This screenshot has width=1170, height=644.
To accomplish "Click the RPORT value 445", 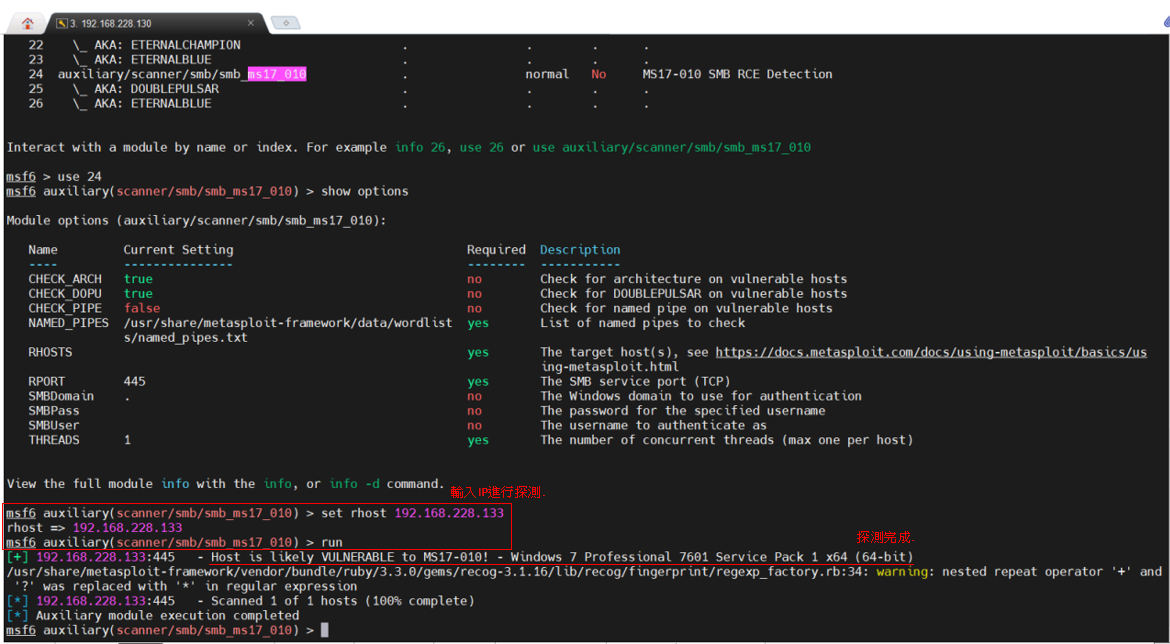I will pos(134,381).
